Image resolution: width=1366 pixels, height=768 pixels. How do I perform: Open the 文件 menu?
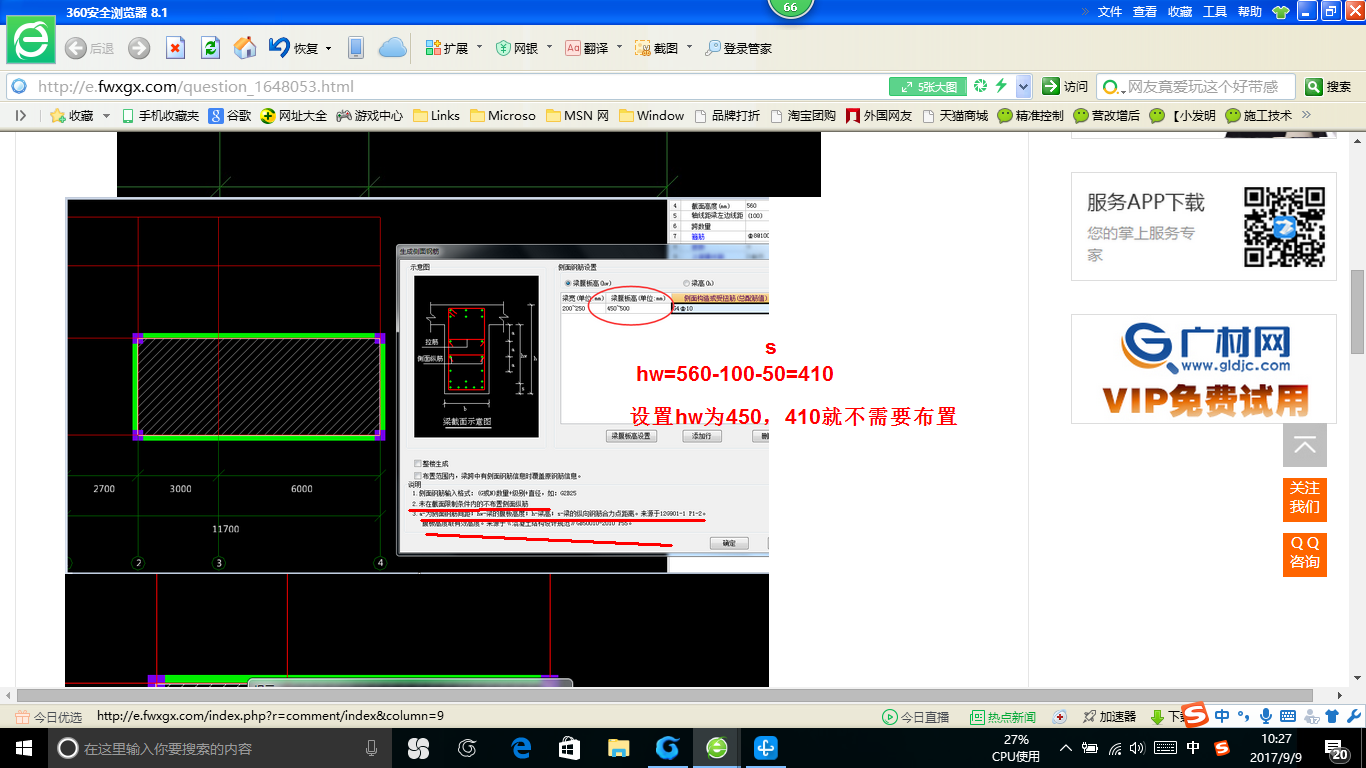pos(1110,12)
